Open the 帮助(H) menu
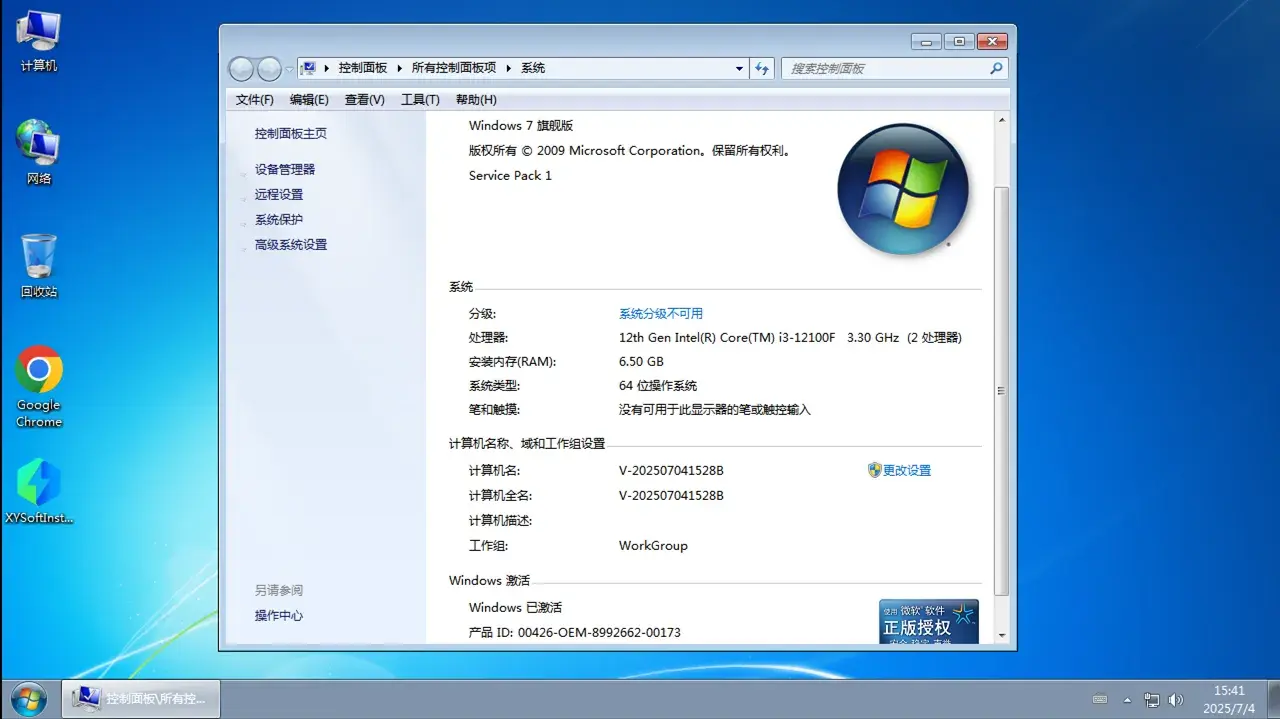 (476, 99)
